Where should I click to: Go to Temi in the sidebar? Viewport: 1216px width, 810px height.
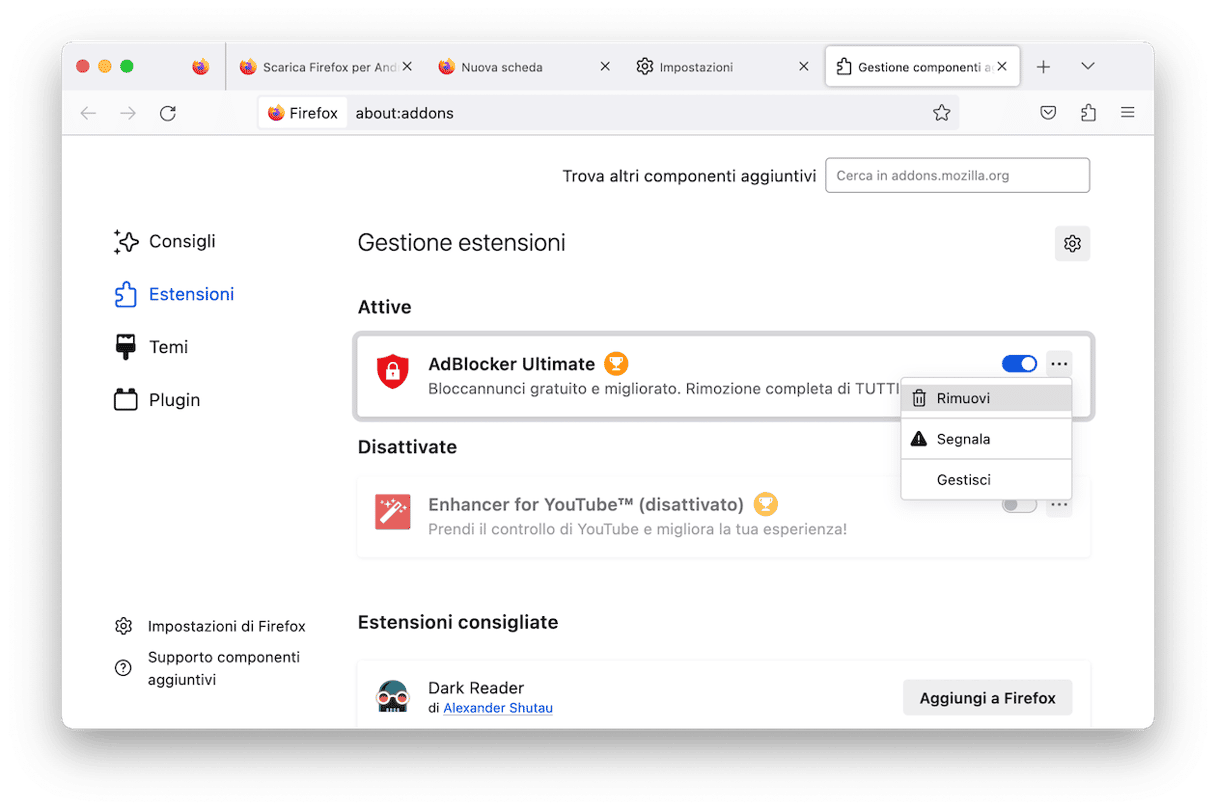[x=168, y=347]
